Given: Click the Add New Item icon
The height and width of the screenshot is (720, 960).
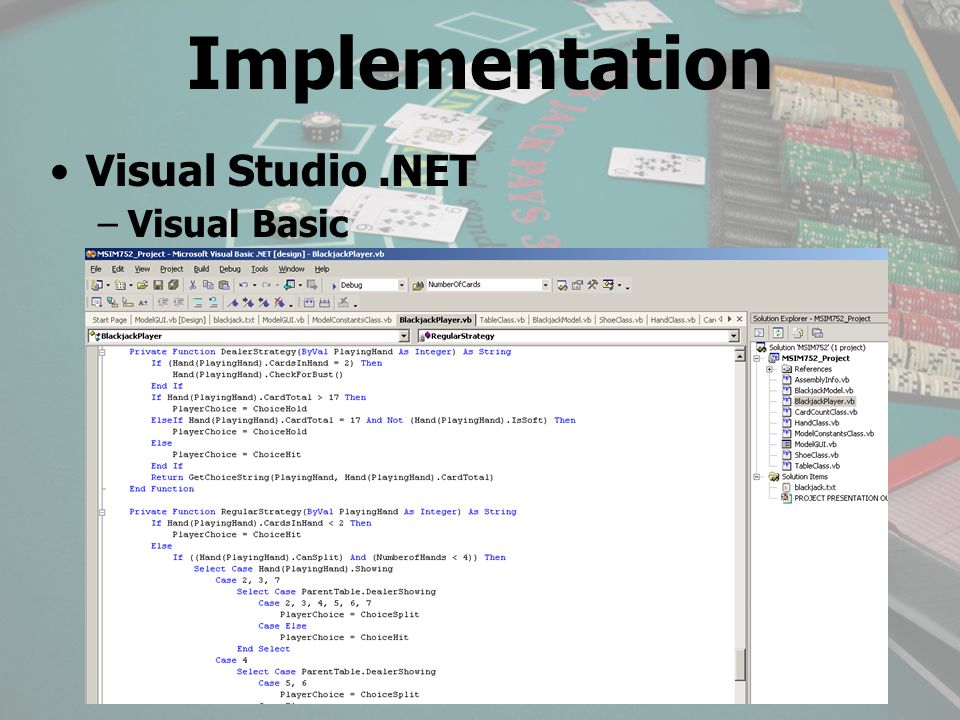Looking at the screenshot, I should [x=121, y=285].
